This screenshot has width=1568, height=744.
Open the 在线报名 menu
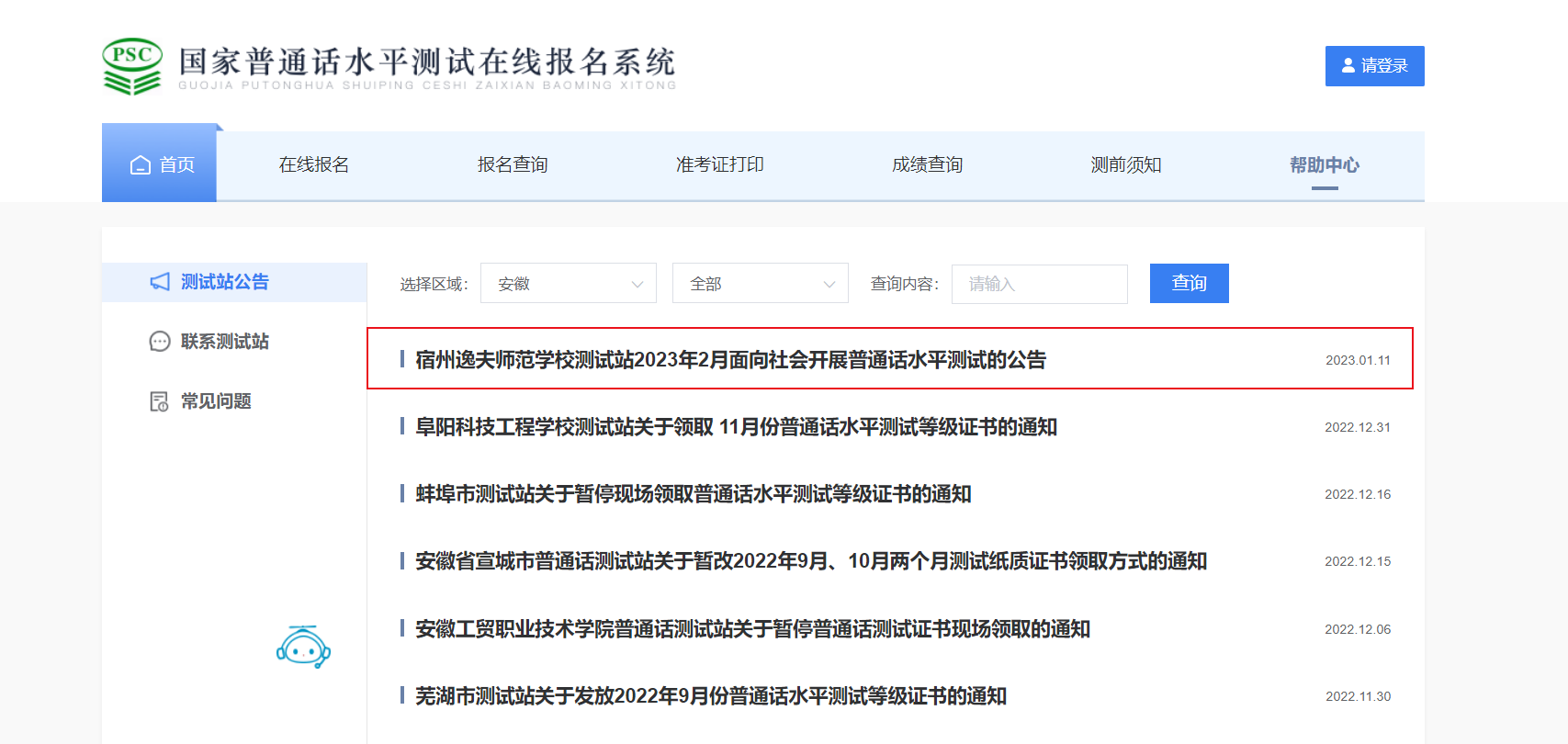click(x=314, y=164)
